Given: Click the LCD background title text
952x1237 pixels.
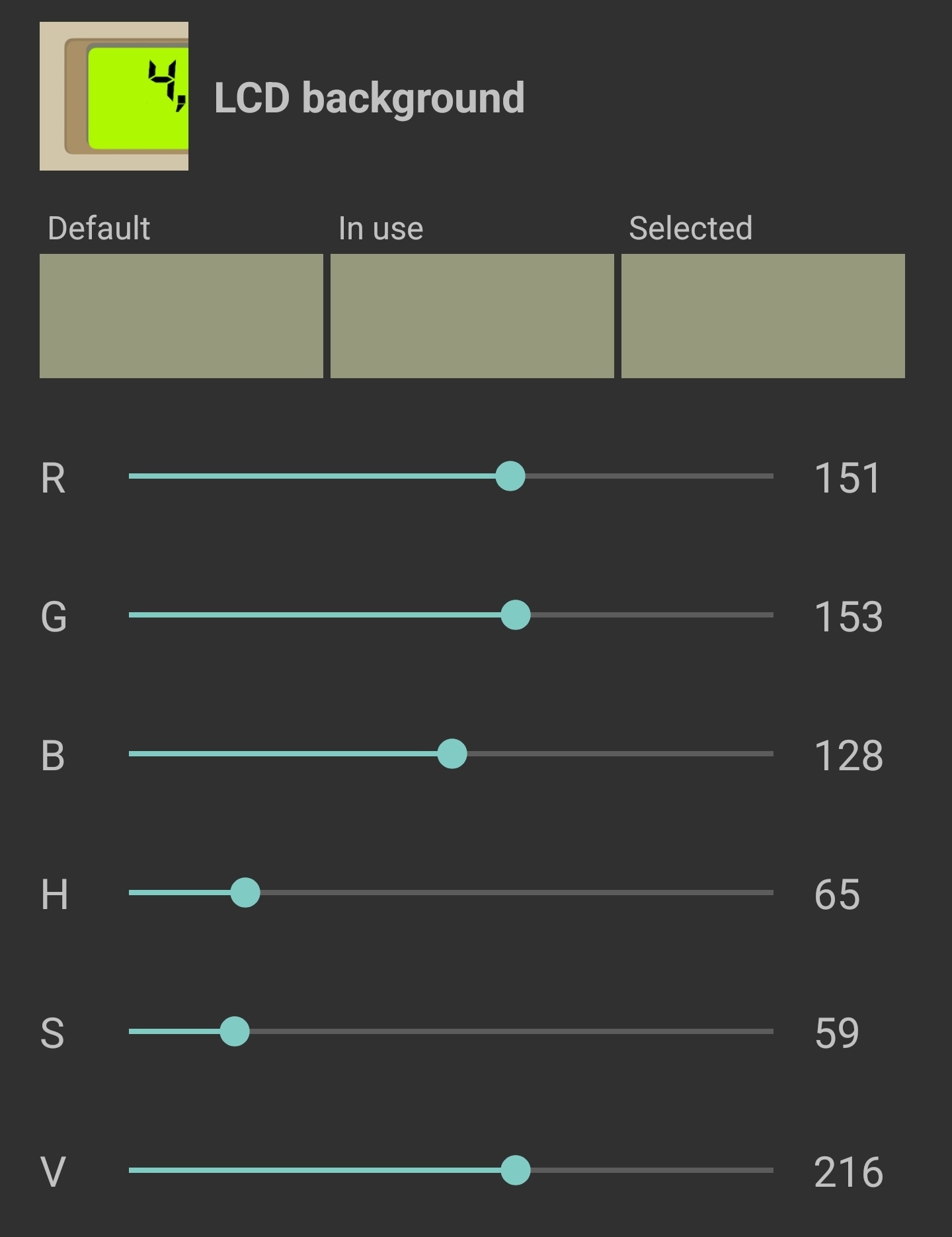Looking at the screenshot, I should coord(369,98).
